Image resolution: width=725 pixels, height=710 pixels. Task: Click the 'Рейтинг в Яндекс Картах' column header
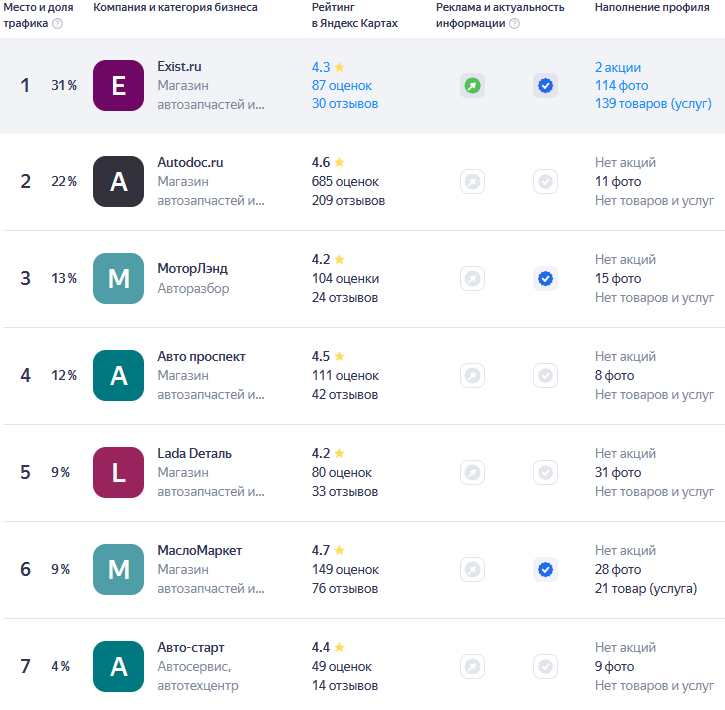coord(355,15)
